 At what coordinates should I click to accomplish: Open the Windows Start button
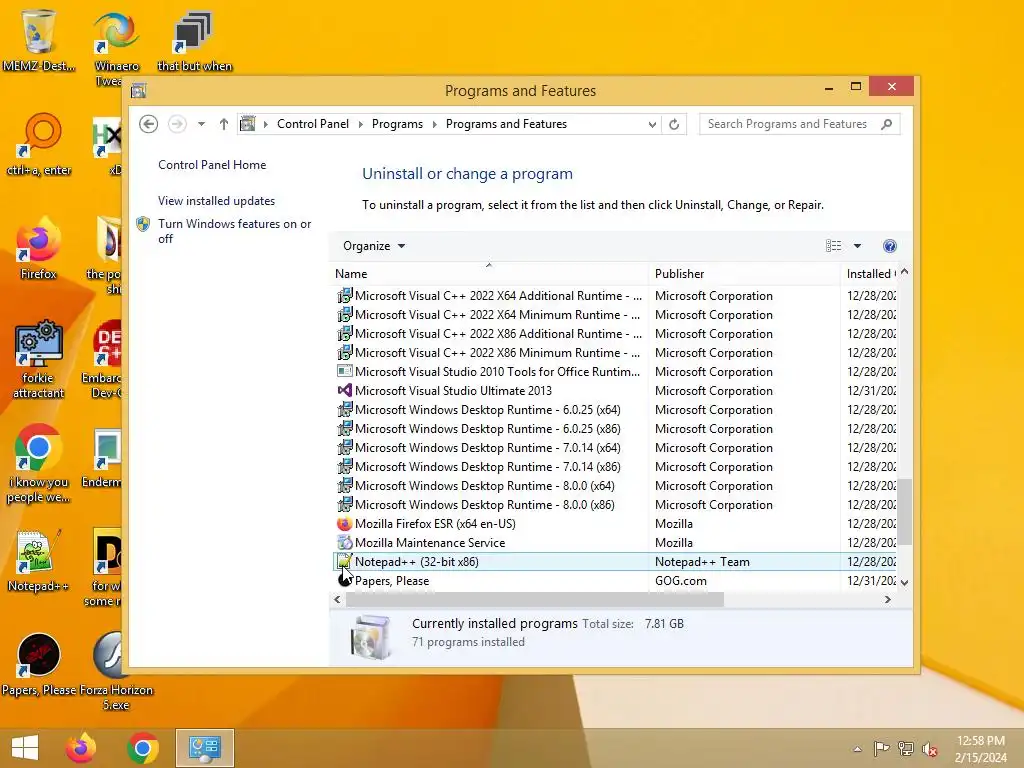tap(25, 748)
